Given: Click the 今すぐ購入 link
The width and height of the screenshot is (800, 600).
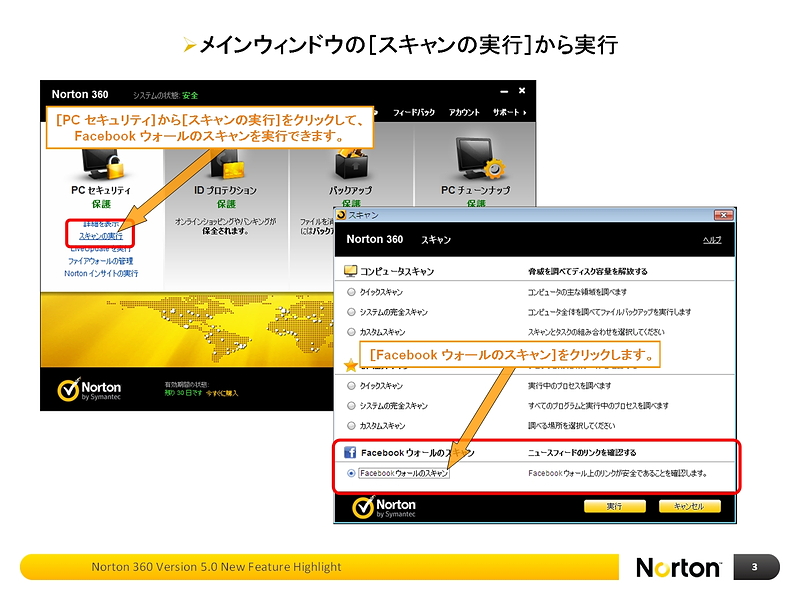Looking at the screenshot, I should point(222,393).
